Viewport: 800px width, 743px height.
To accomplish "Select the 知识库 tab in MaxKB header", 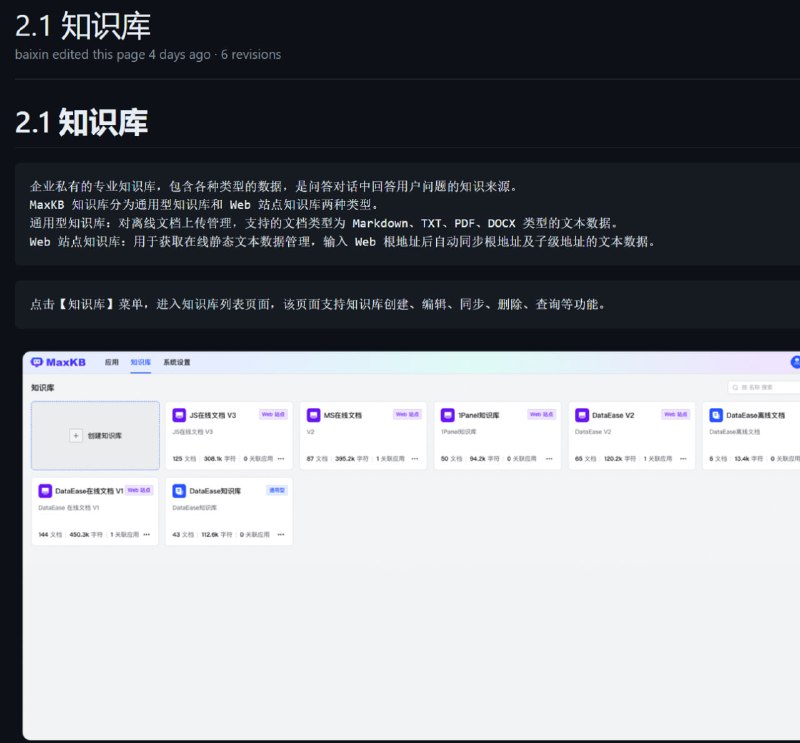I will (x=141, y=362).
